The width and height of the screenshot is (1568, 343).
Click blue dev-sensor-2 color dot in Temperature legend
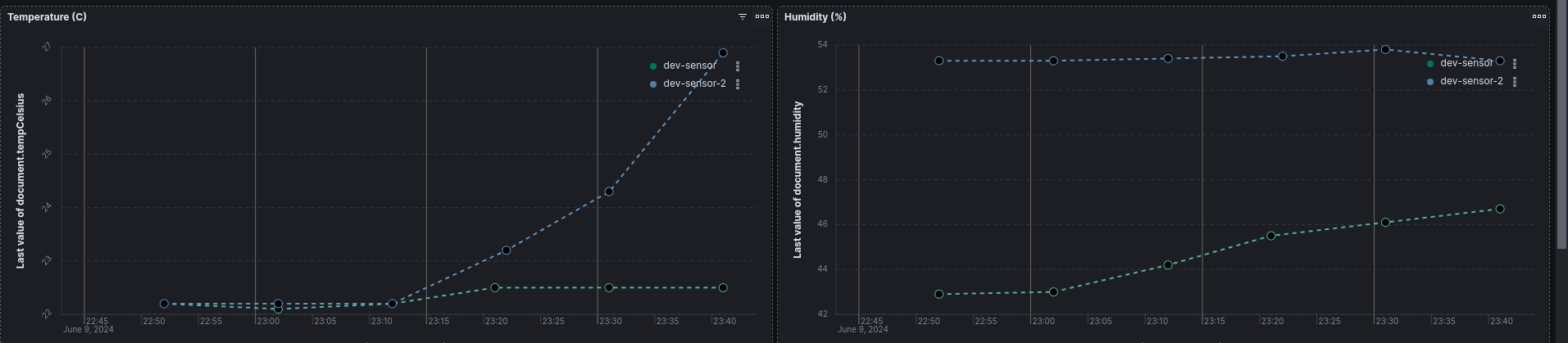pyautogui.click(x=653, y=84)
